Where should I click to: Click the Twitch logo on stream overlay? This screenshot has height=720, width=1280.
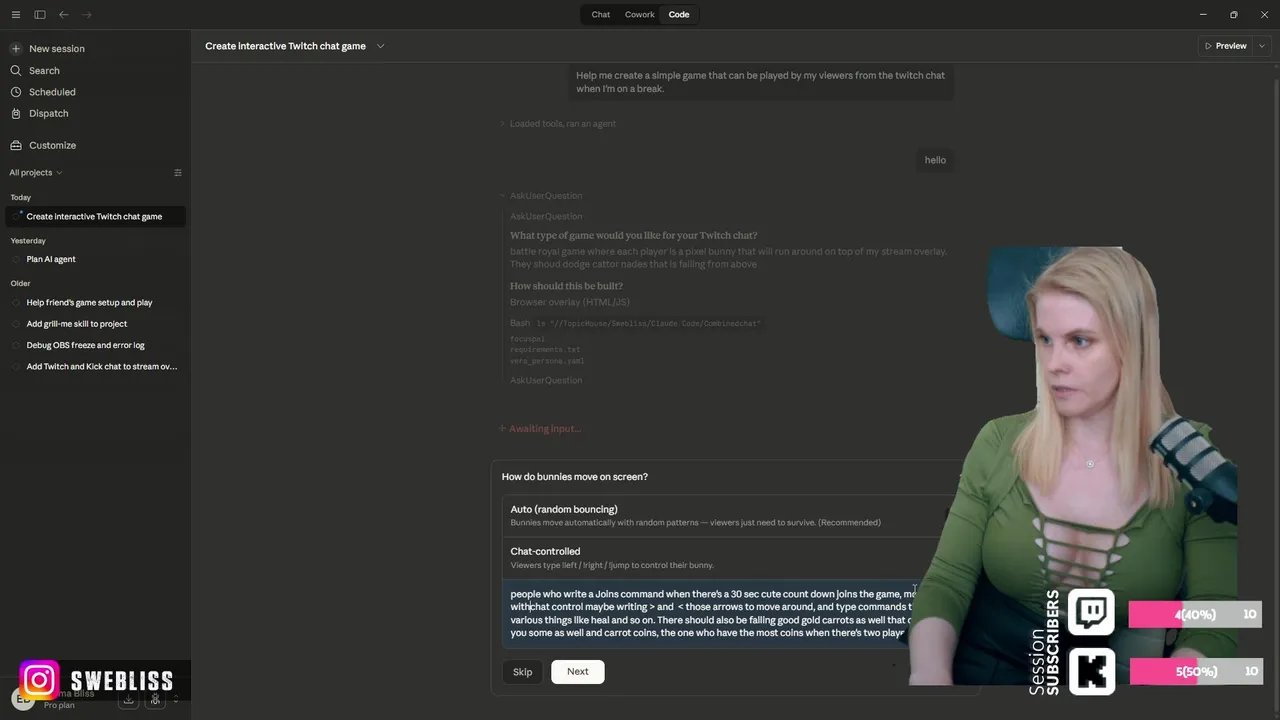pyautogui.click(x=1091, y=613)
